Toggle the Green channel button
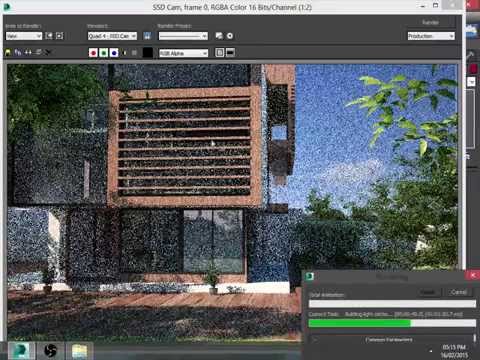 coord(104,53)
